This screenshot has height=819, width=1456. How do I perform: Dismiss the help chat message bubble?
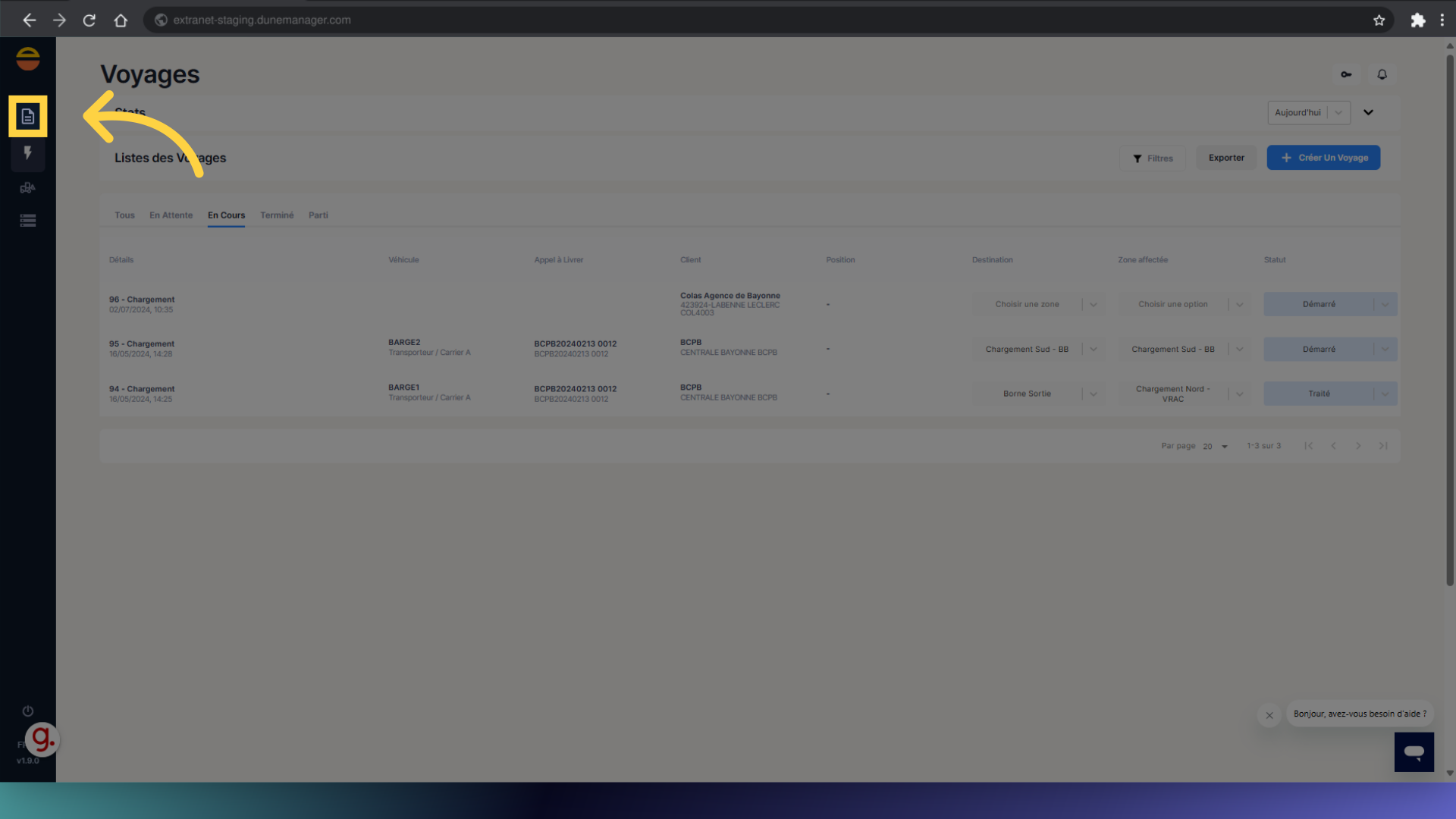pos(1269,715)
